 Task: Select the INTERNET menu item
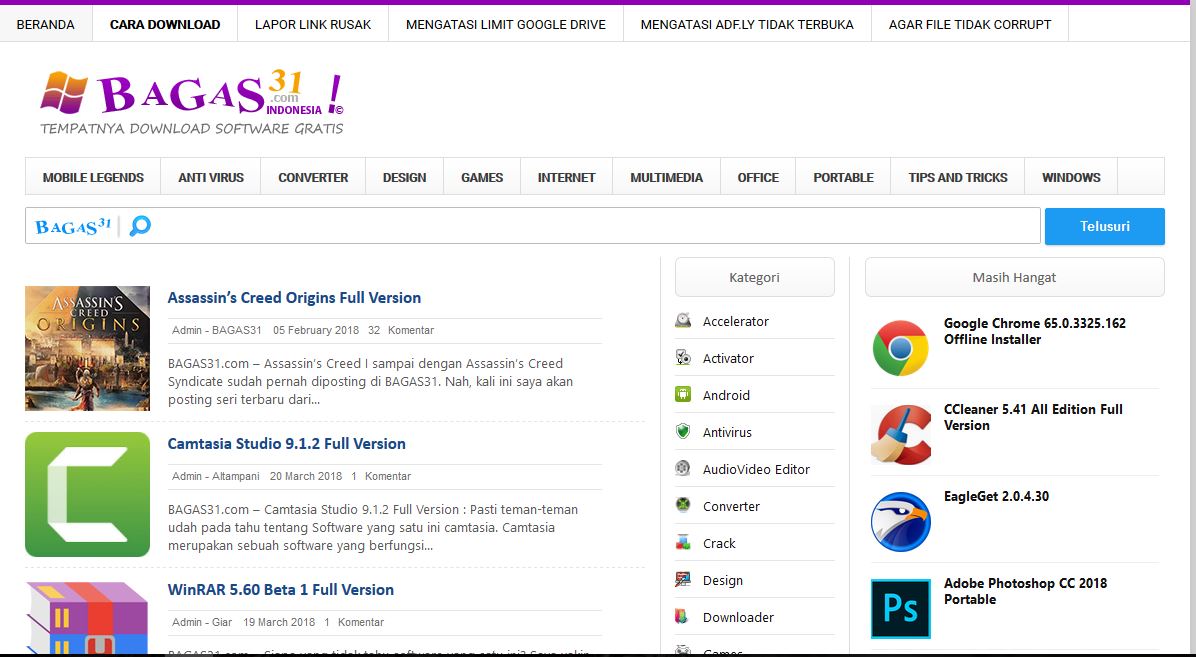point(566,177)
